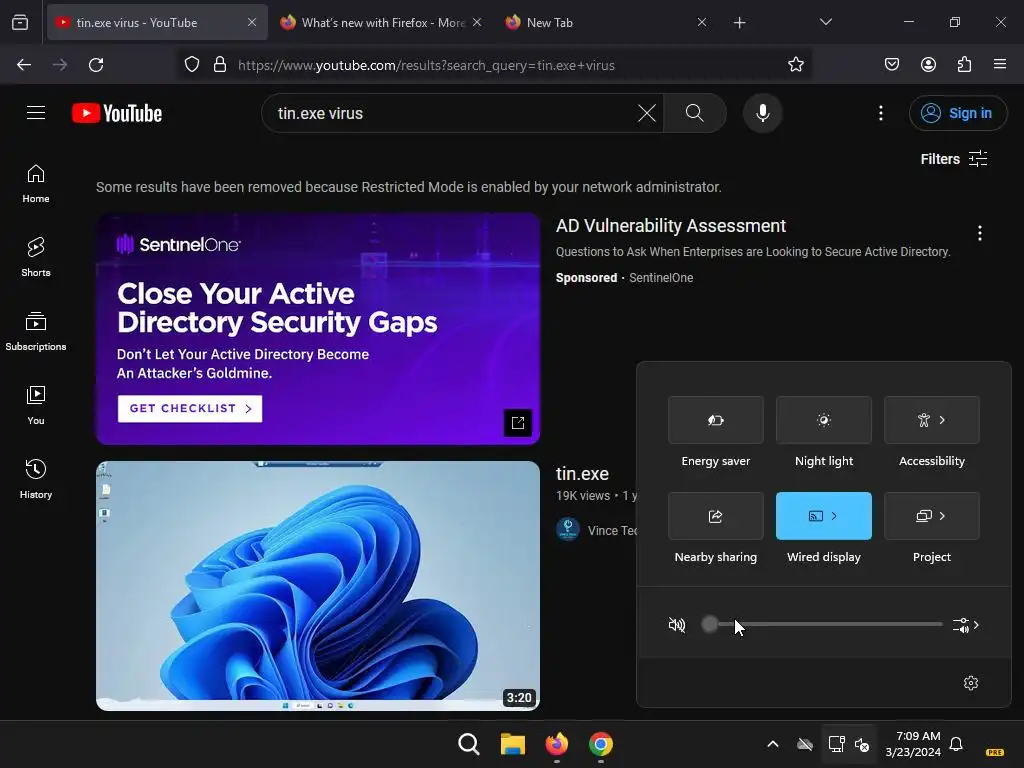Open History in sidebar

point(36,479)
